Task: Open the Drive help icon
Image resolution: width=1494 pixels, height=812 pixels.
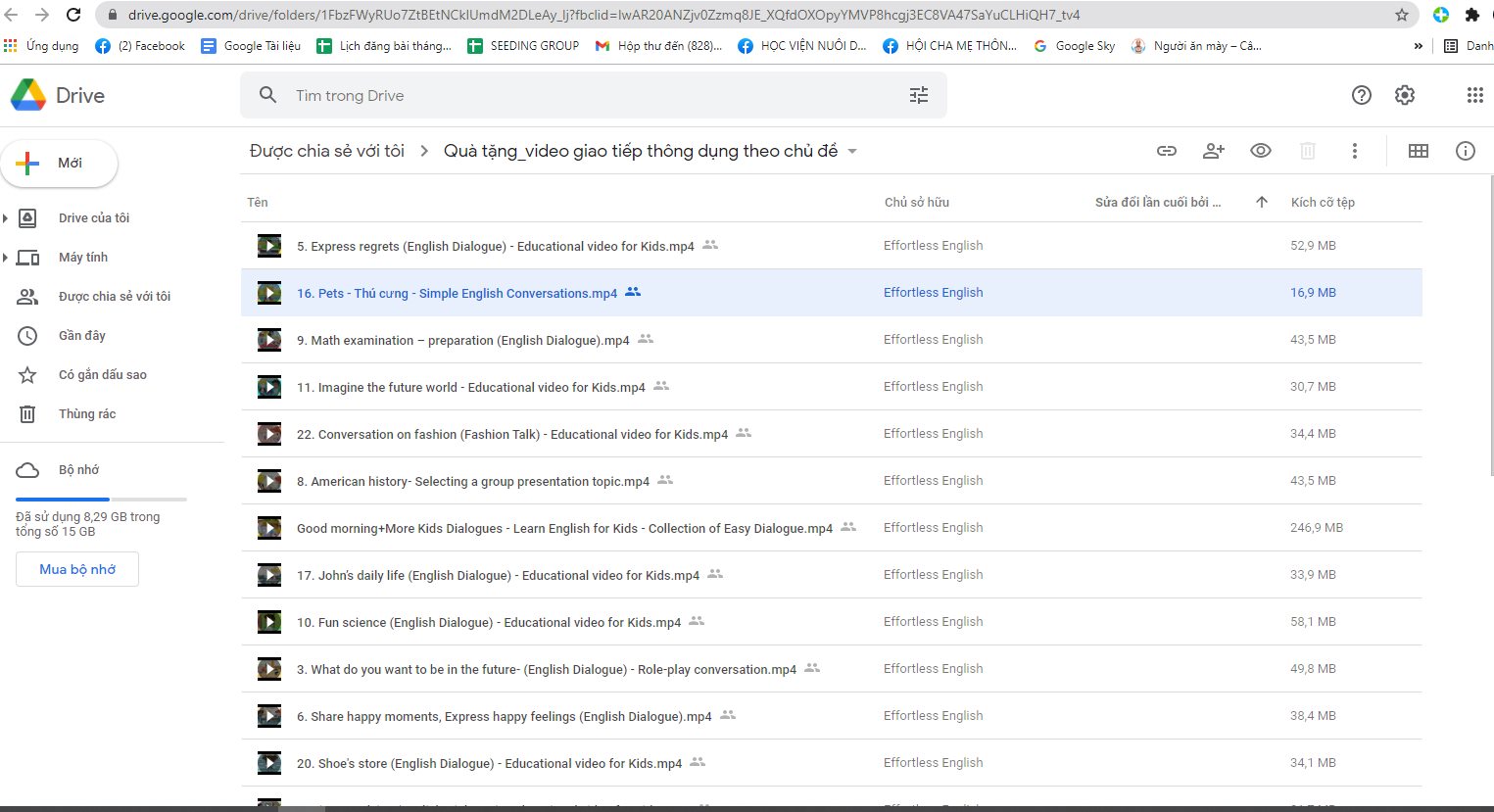Action: click(1361, 95)
